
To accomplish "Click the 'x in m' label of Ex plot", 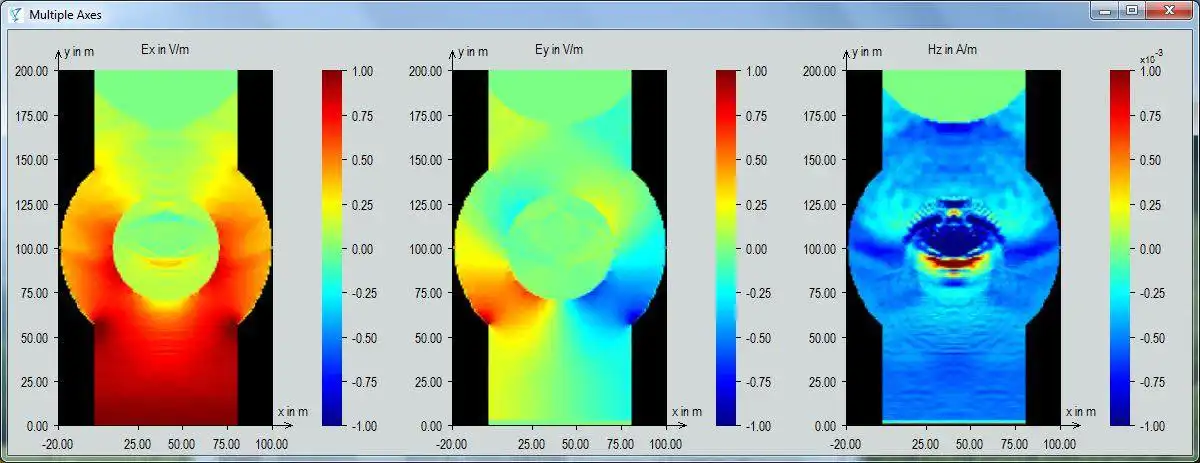I will (292, 412).
